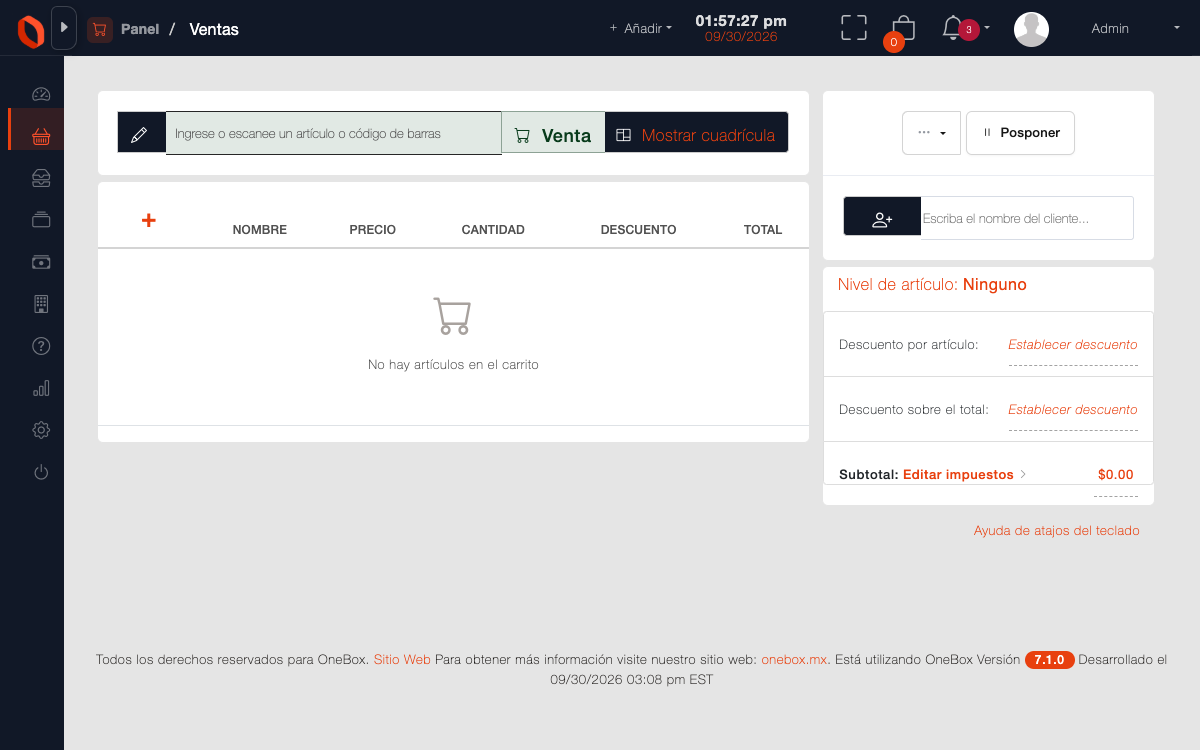Click the CANTIDAD column header
This screenshot has width=1200, height=750.
[x=493, y=230]
